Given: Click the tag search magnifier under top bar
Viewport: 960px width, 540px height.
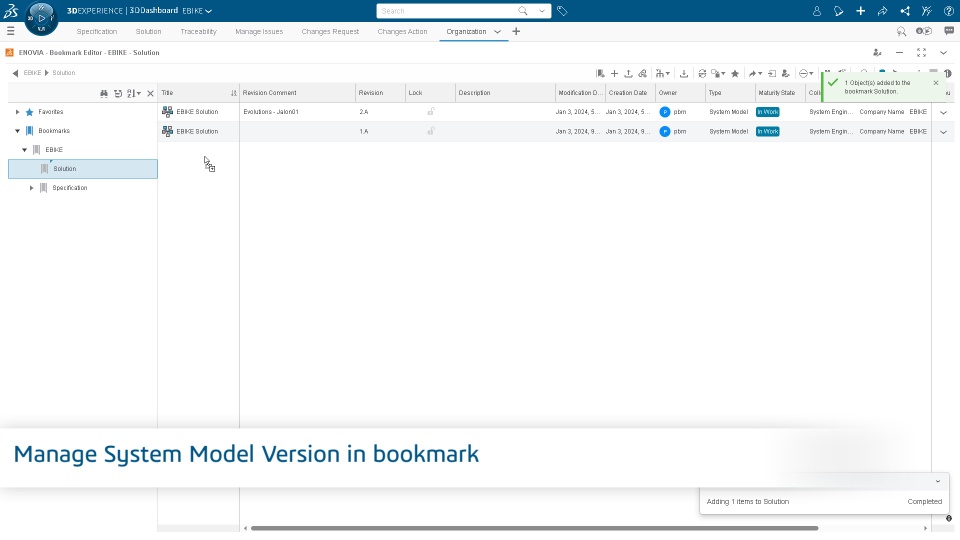Looking at the screenshot, I should pyautogui.click(x=901, y=31).
